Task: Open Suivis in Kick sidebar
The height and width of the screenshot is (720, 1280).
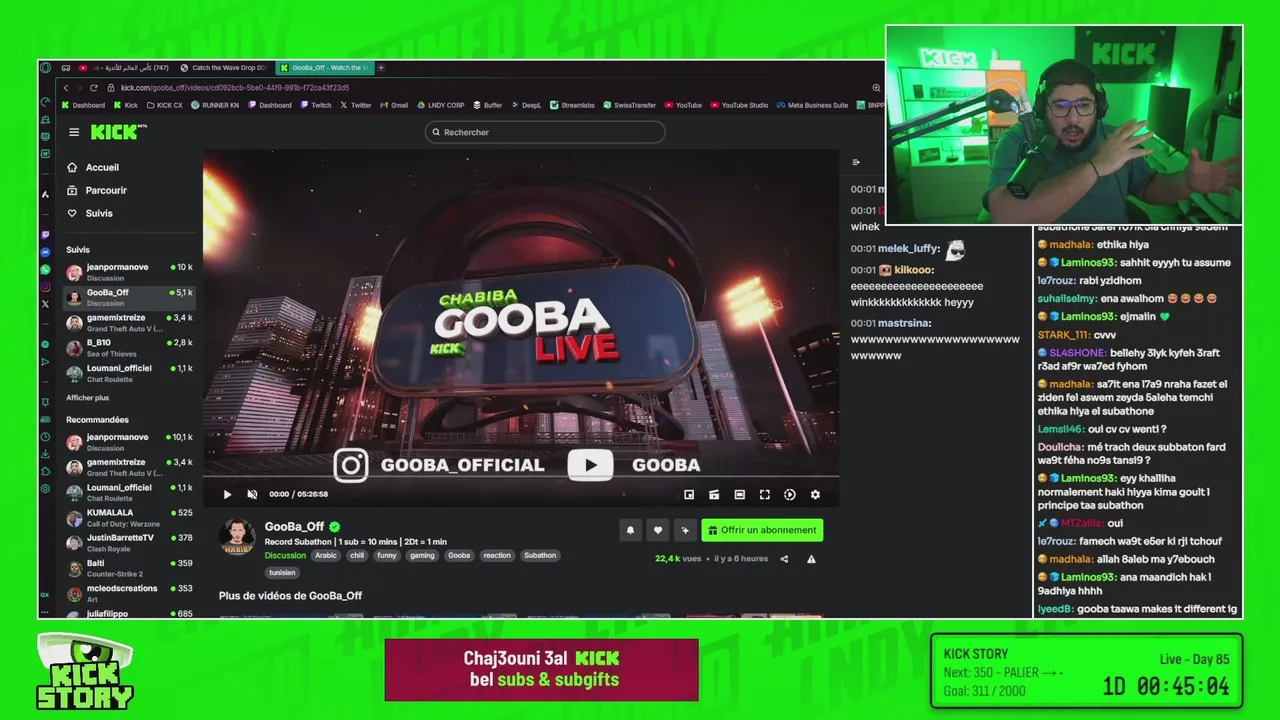Action: (x=90, y=213)
